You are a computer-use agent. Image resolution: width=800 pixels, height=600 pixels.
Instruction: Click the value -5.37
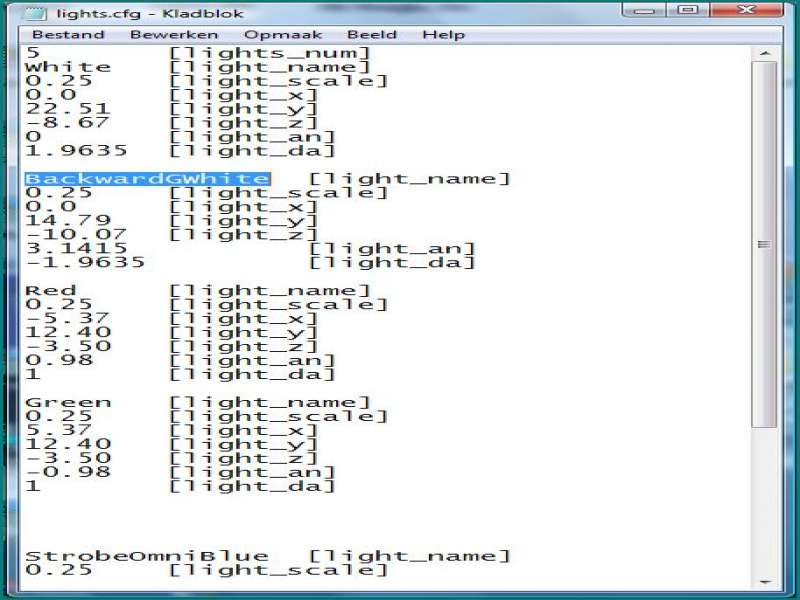[67, 318]
